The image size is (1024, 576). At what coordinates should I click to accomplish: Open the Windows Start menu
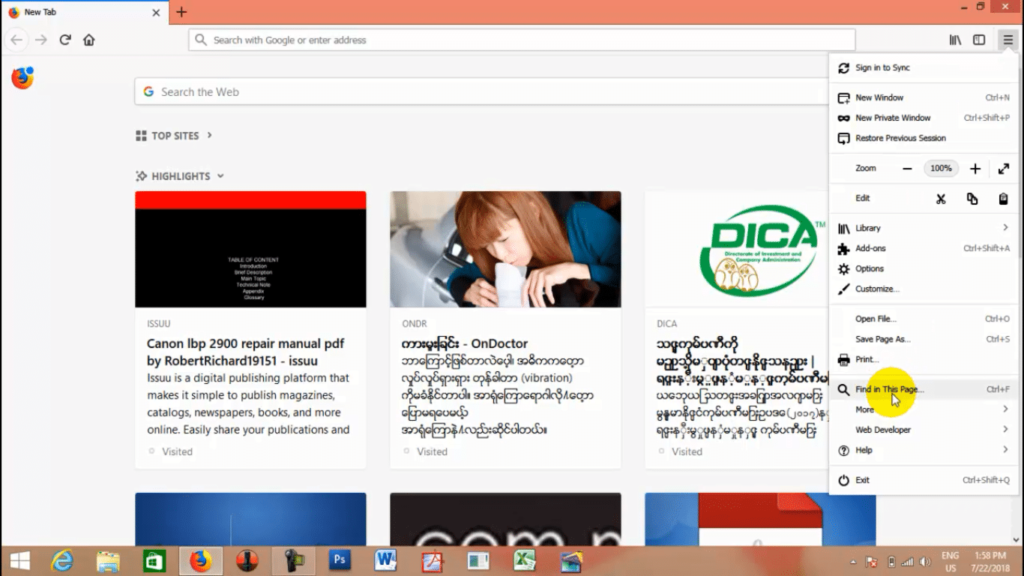(20, 561)
